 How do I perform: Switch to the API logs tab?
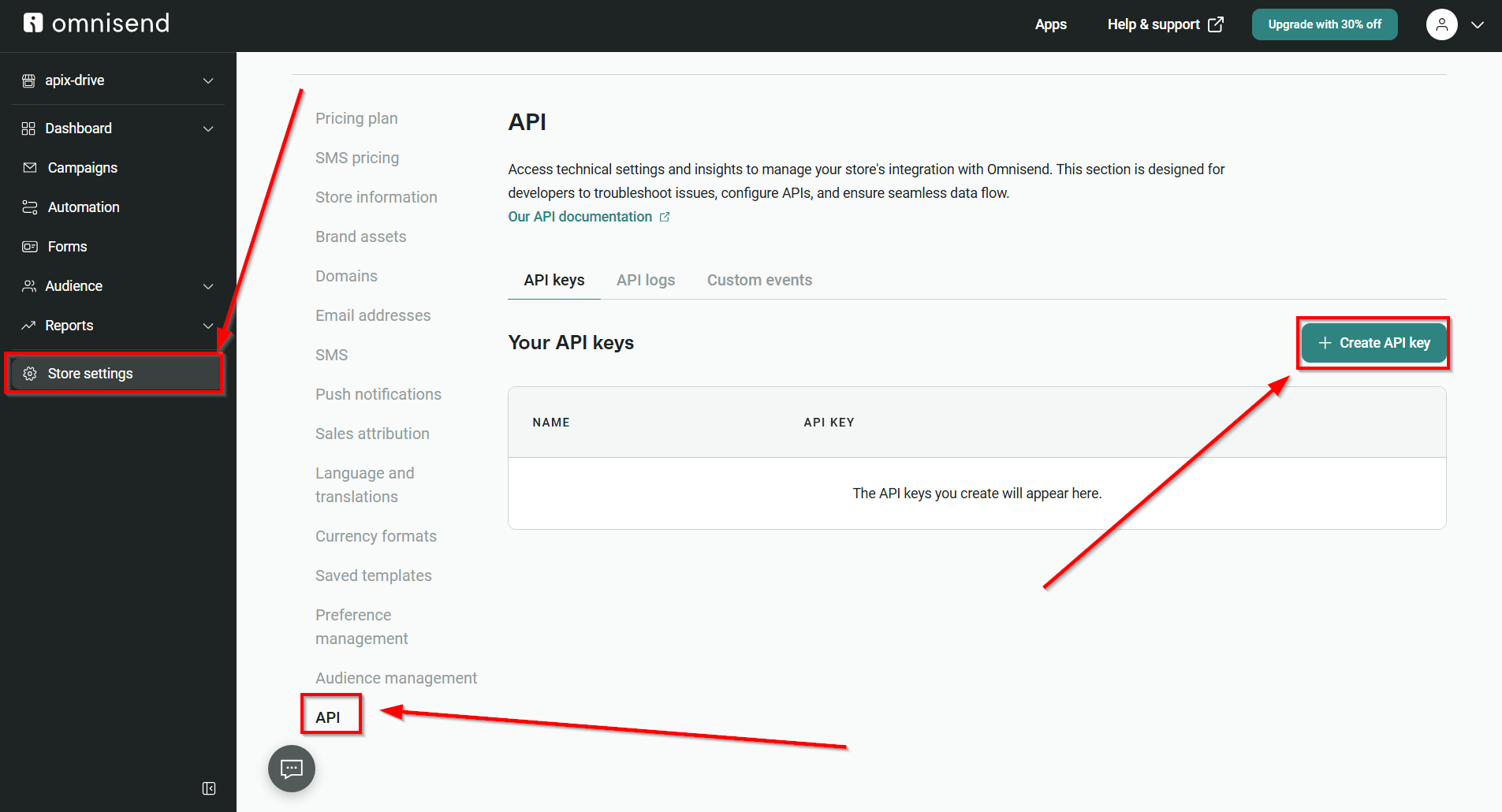645,280
